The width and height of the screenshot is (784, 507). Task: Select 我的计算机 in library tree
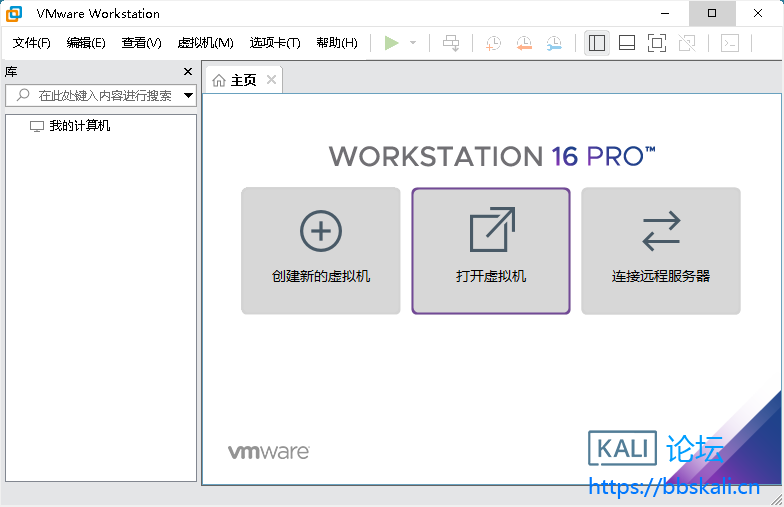tap(79, 126)
